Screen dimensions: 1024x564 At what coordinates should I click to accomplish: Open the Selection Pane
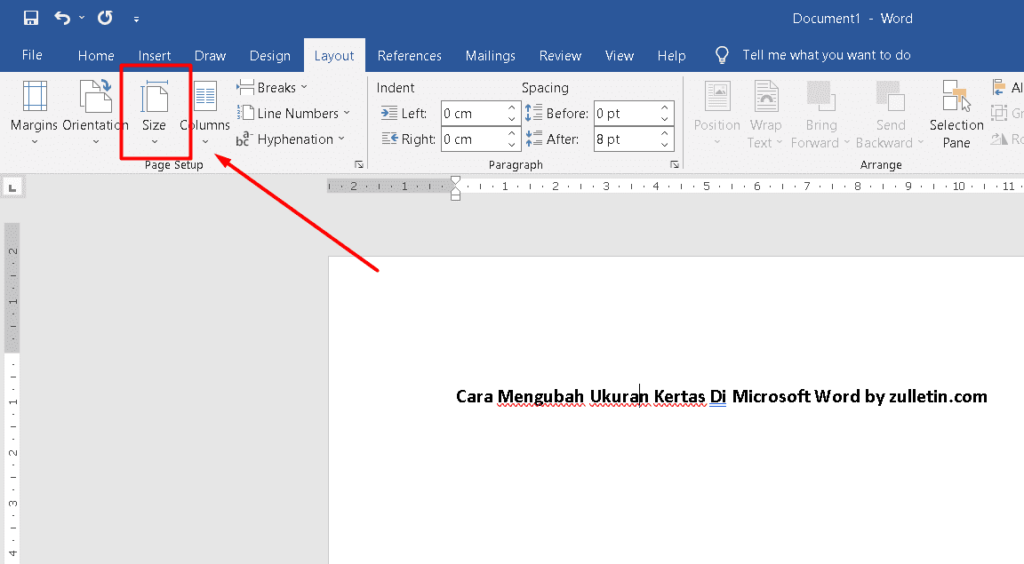click(956, 115)
